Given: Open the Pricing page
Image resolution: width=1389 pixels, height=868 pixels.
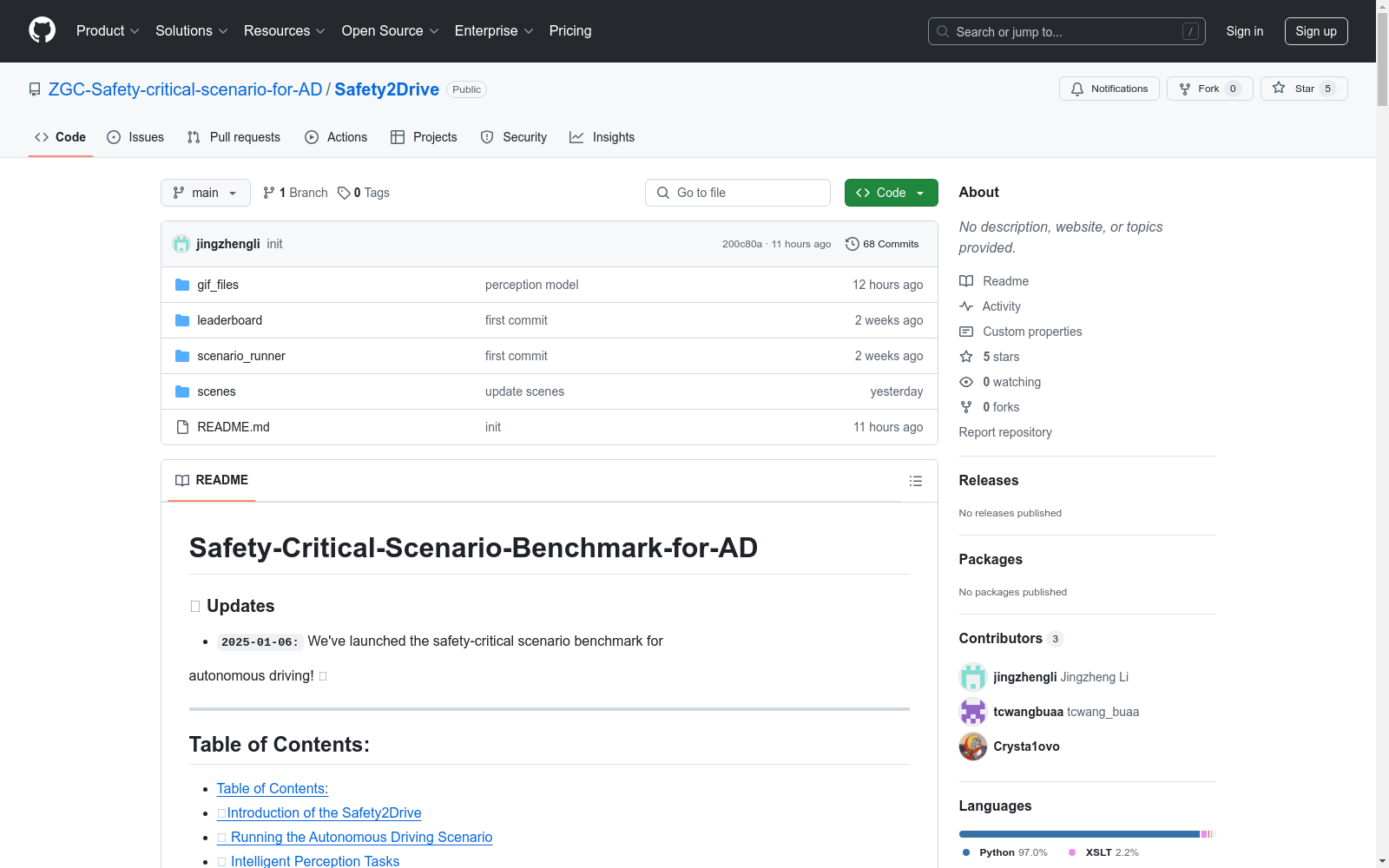Looking at the screenshot, I should pos(570,31).
